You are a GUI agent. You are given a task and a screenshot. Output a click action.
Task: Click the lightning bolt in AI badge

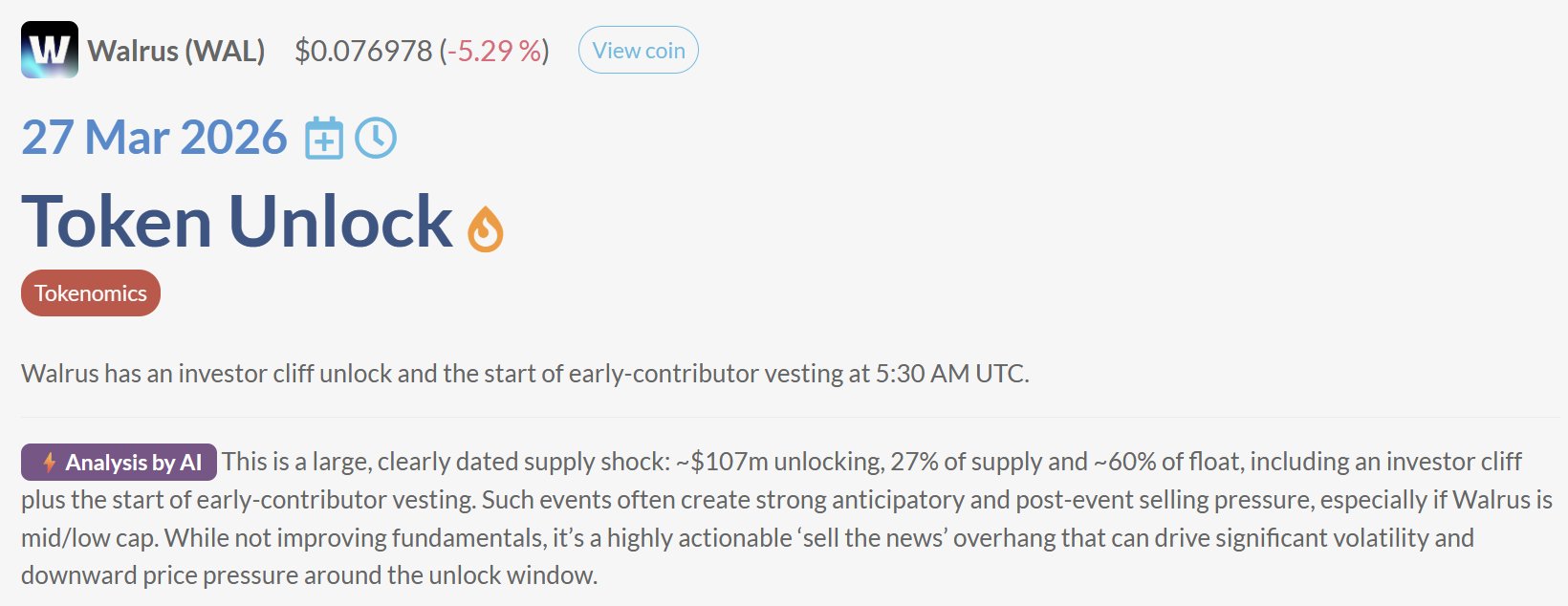(x=49, y=463)
